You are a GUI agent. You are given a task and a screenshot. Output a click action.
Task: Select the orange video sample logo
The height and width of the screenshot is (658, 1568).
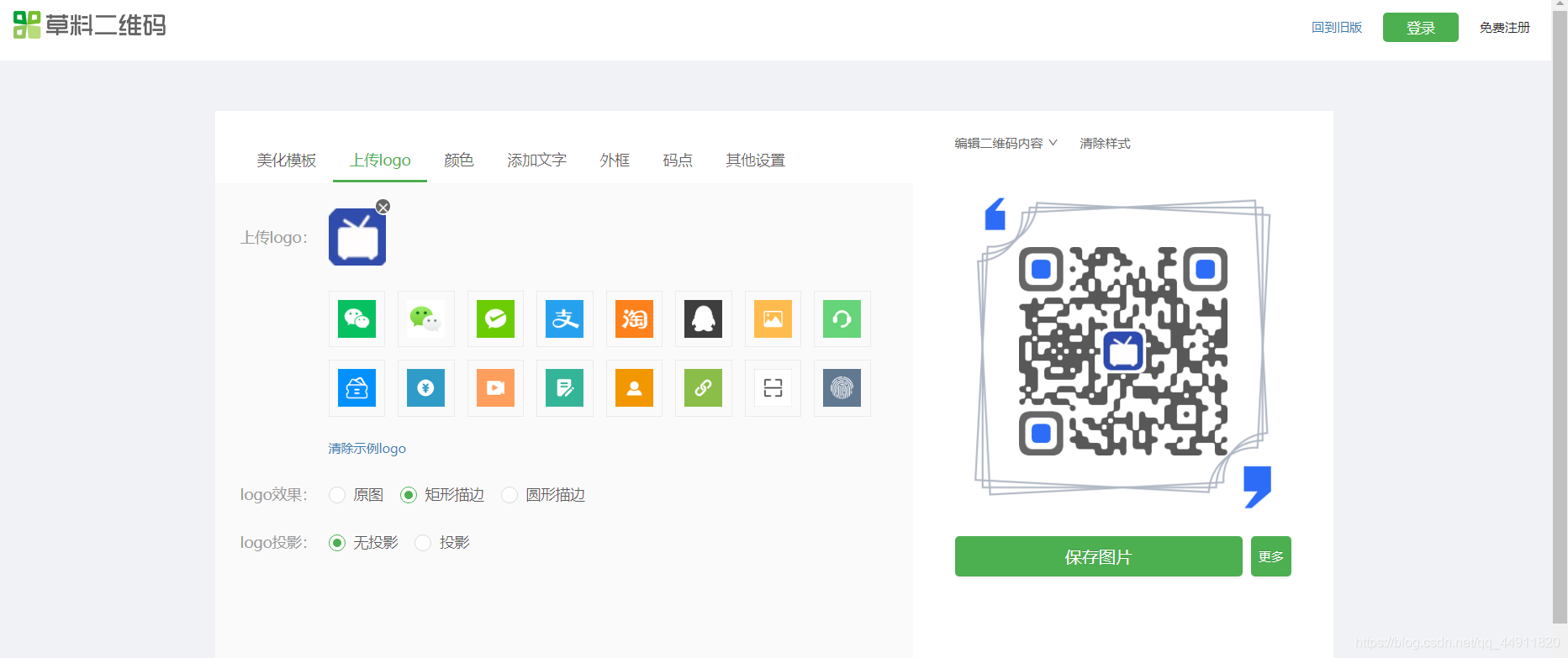[495, 388]
